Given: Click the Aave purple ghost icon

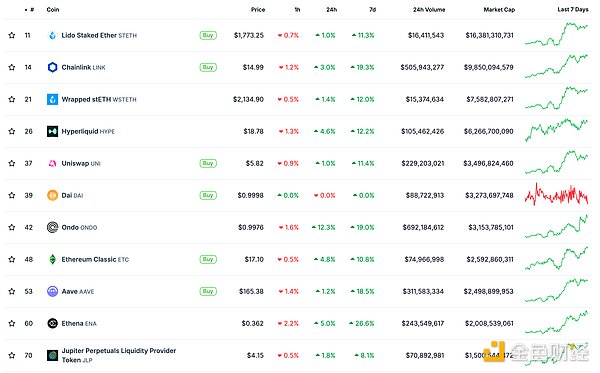Looking at the screenshot, I should (52, 291).
